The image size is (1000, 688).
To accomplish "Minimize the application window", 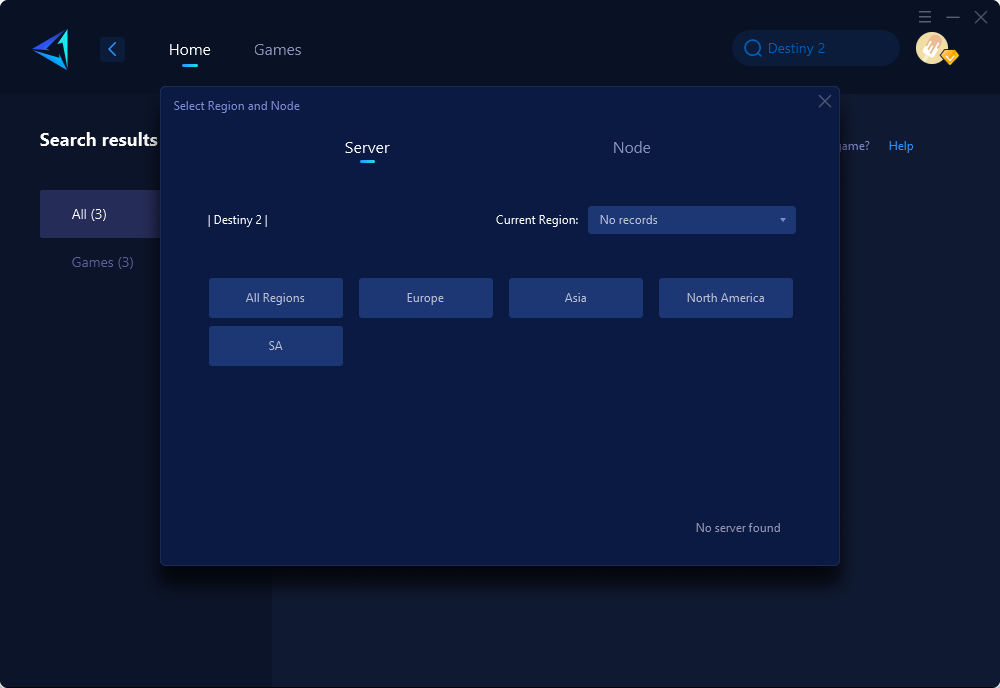I will 953,17.
